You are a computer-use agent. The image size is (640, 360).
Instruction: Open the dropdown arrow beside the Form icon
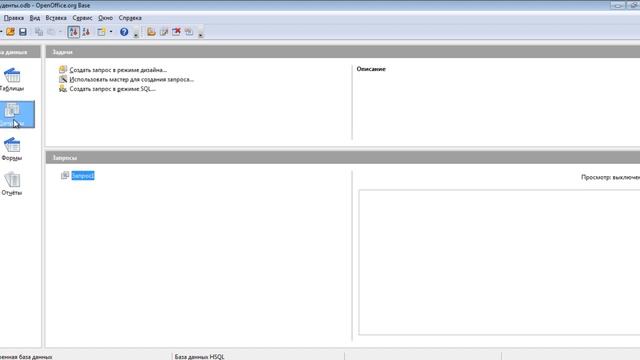click(111, 32)
